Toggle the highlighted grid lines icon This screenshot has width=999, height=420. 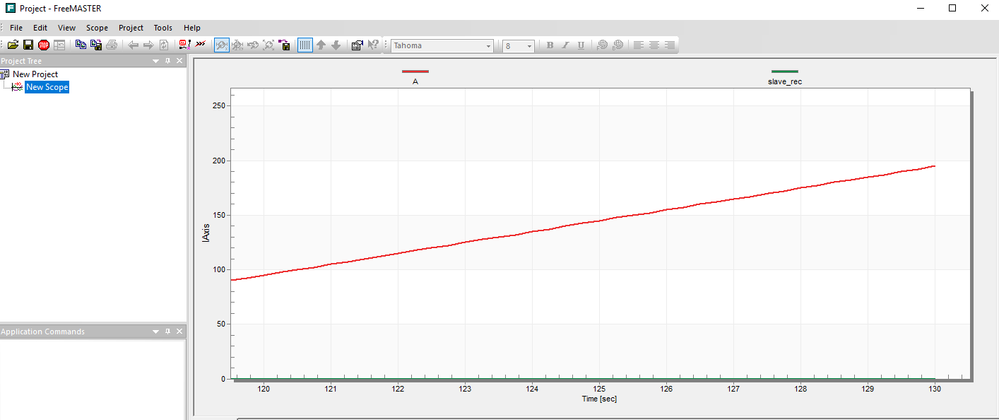[305, 45]
